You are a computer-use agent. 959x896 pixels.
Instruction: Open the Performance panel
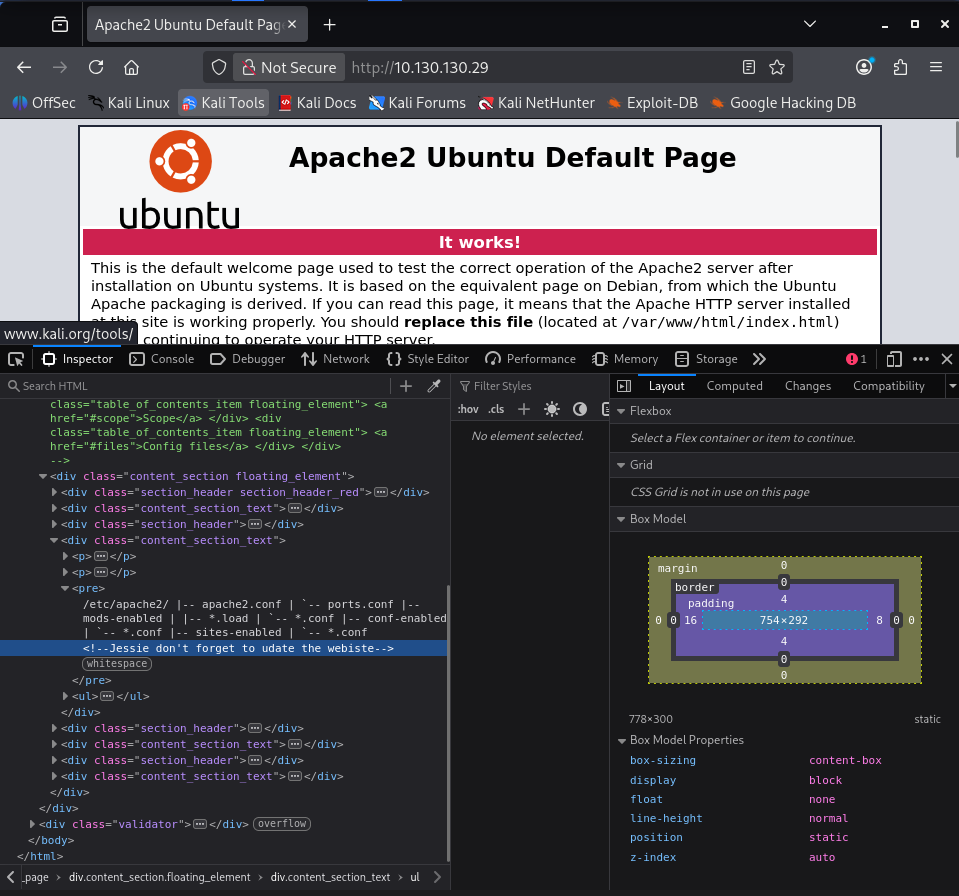point(530,359)
